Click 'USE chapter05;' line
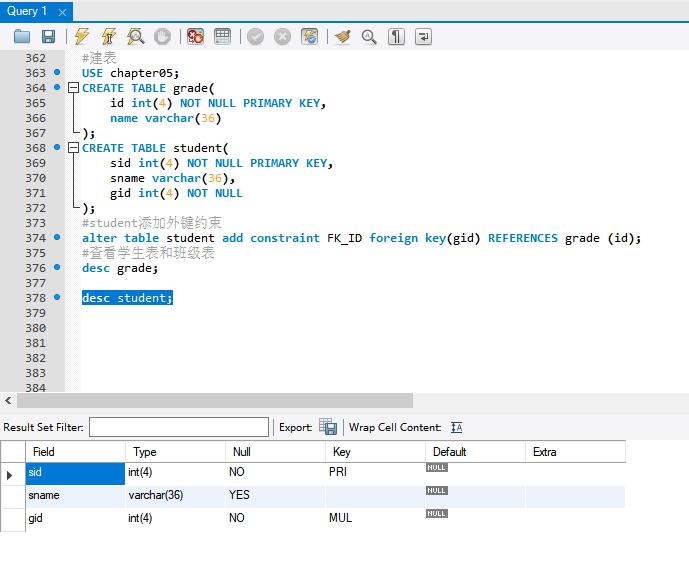This screenshot has height=563, width=689. pyautogui.click(x=131, y=73)
